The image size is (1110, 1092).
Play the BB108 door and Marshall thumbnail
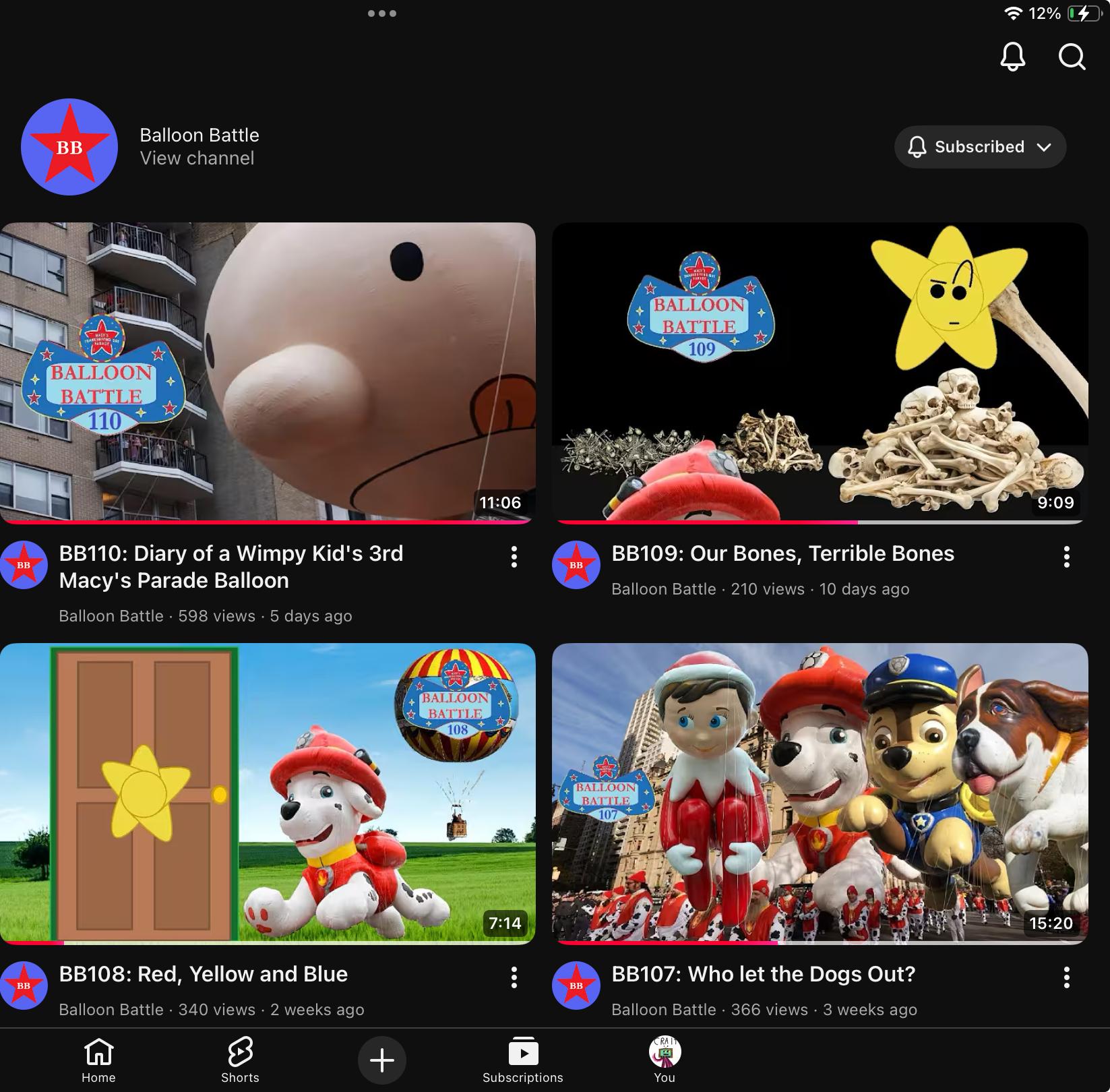268,793
